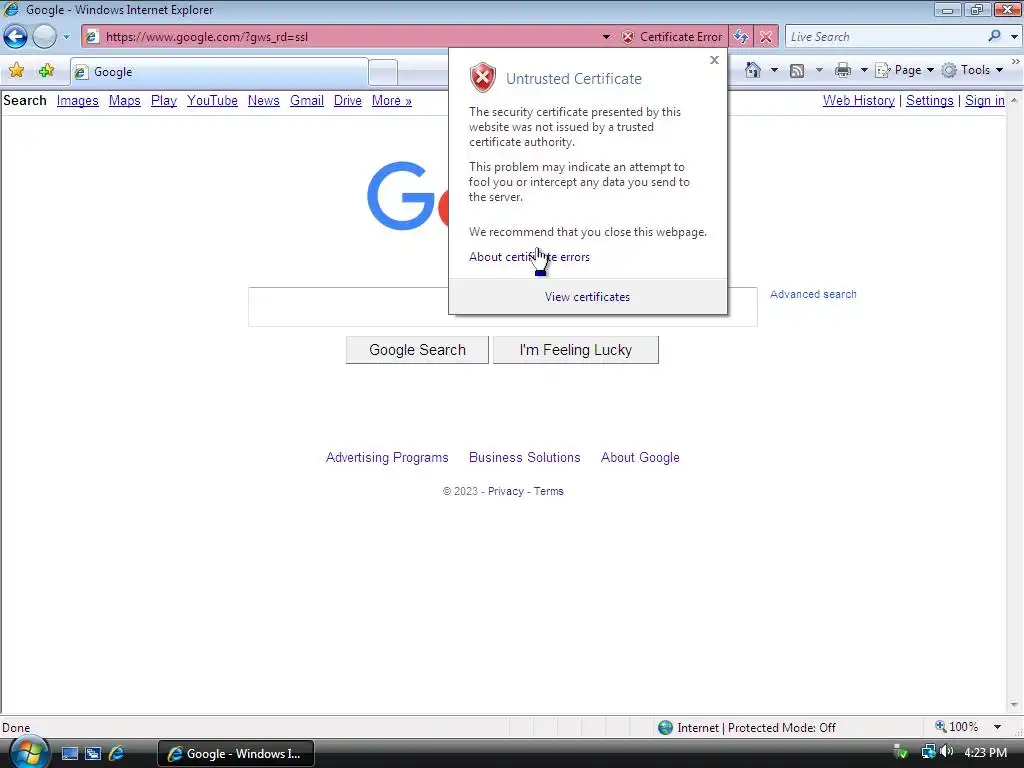The image size is (1024, 768).
Task: Open the Privacy footer link
Action: tap(505, 491)
